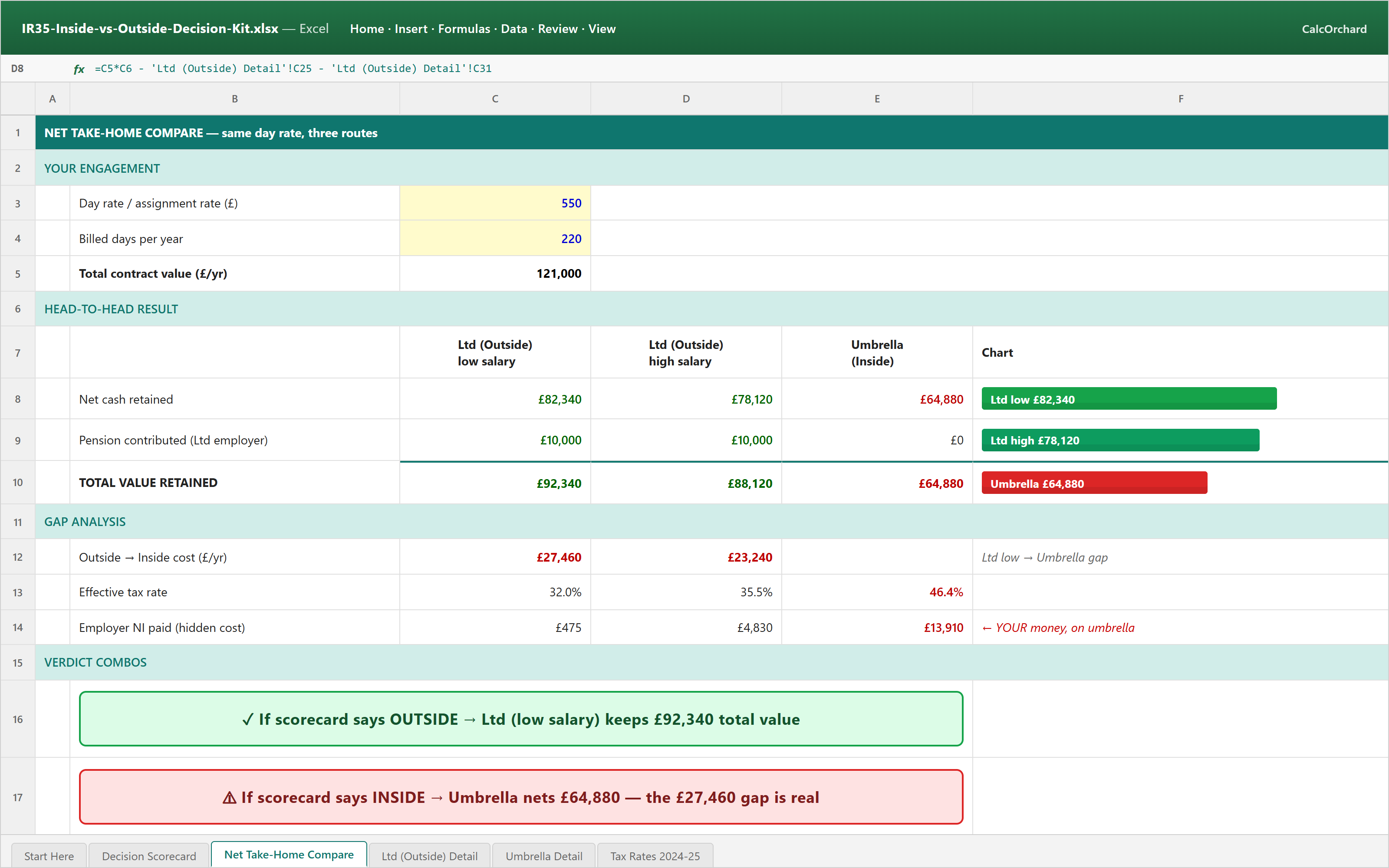
Task: Open the Umbrella Detail sheet
Action: click(x=543, y=855)
